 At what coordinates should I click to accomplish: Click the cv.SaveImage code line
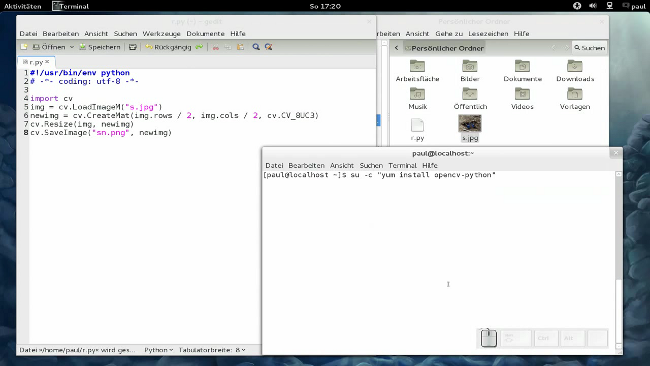coord(101,133)
